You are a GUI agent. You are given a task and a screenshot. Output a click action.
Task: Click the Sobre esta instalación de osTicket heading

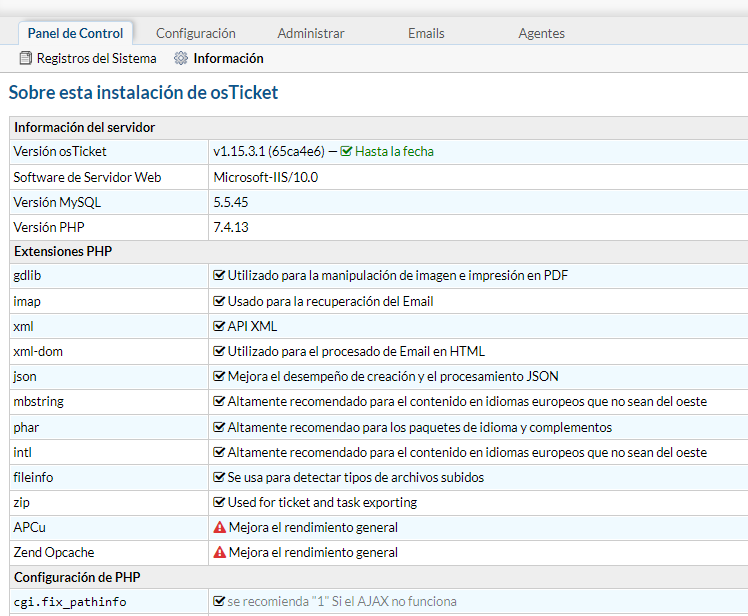coord(143,93)
